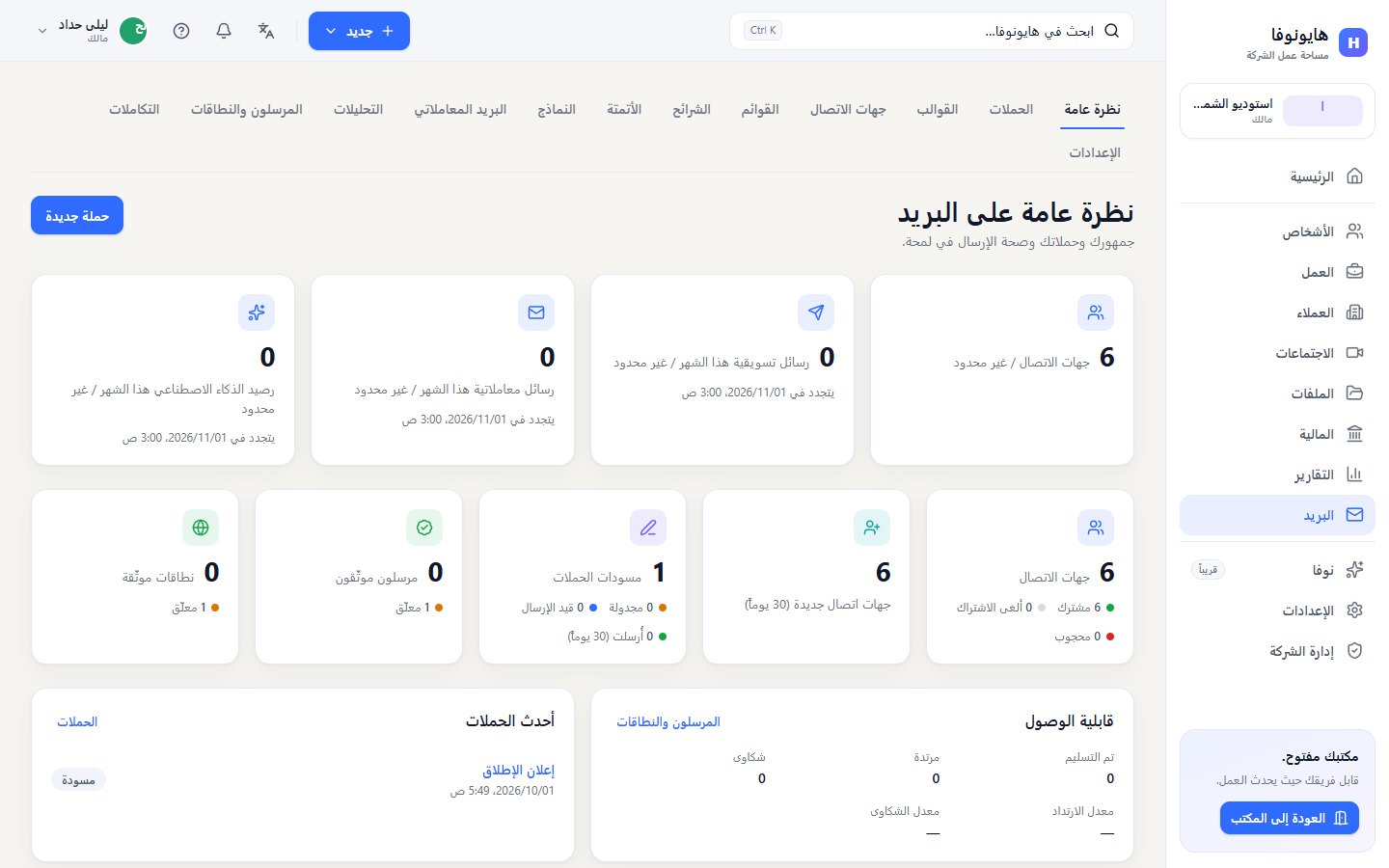The width and height of the screenshot is (1389, 868).
Task: Click the العودة إلى المكتب button
Action: click(x=1289, y=818)
